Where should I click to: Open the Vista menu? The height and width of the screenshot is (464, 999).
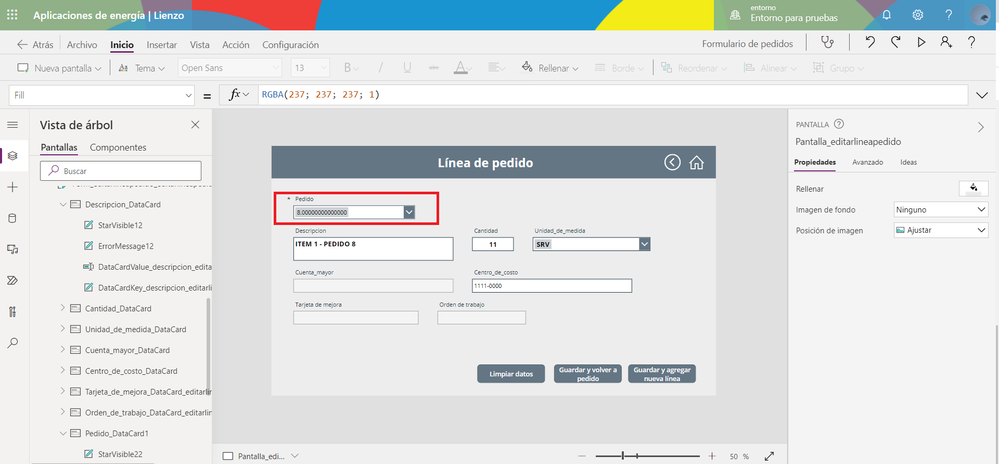199,45
